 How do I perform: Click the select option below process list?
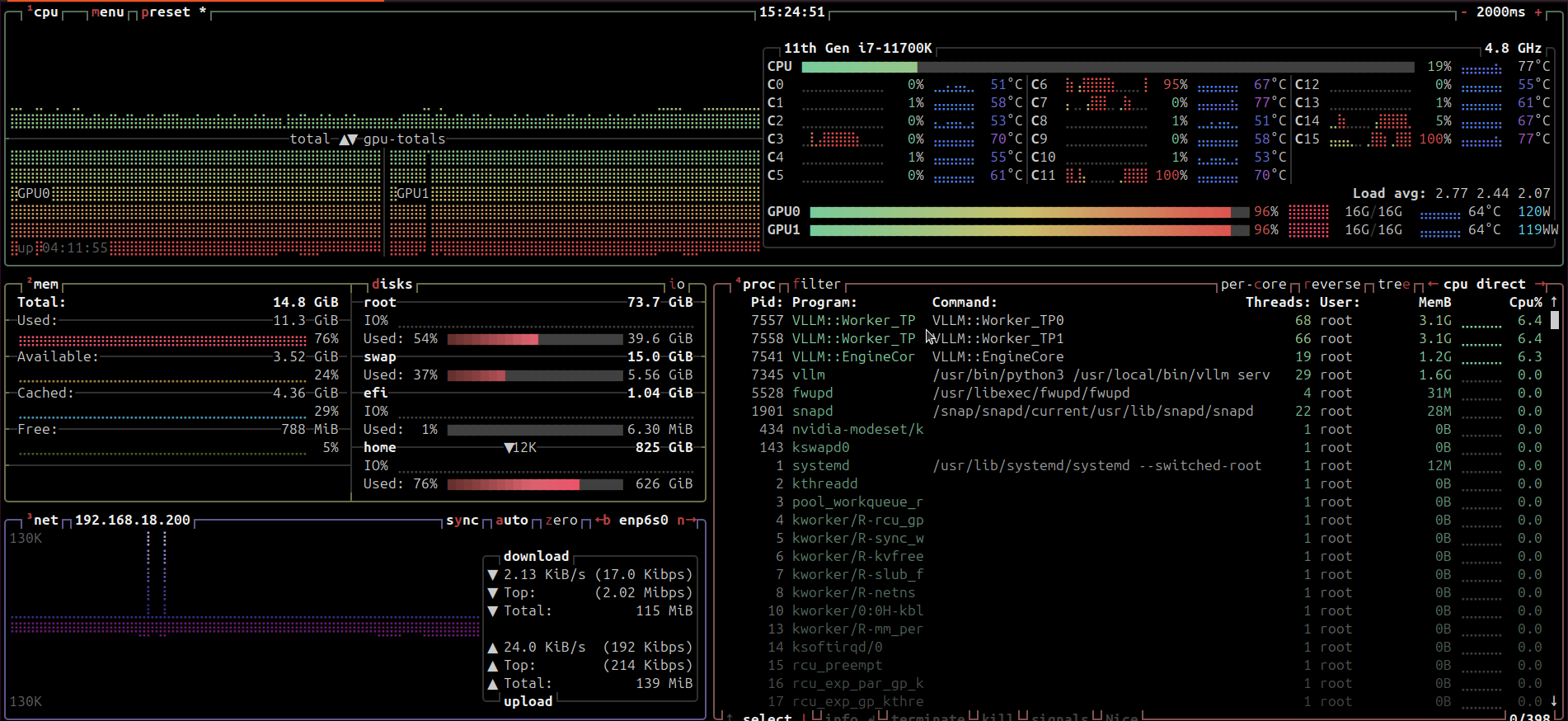768,717
